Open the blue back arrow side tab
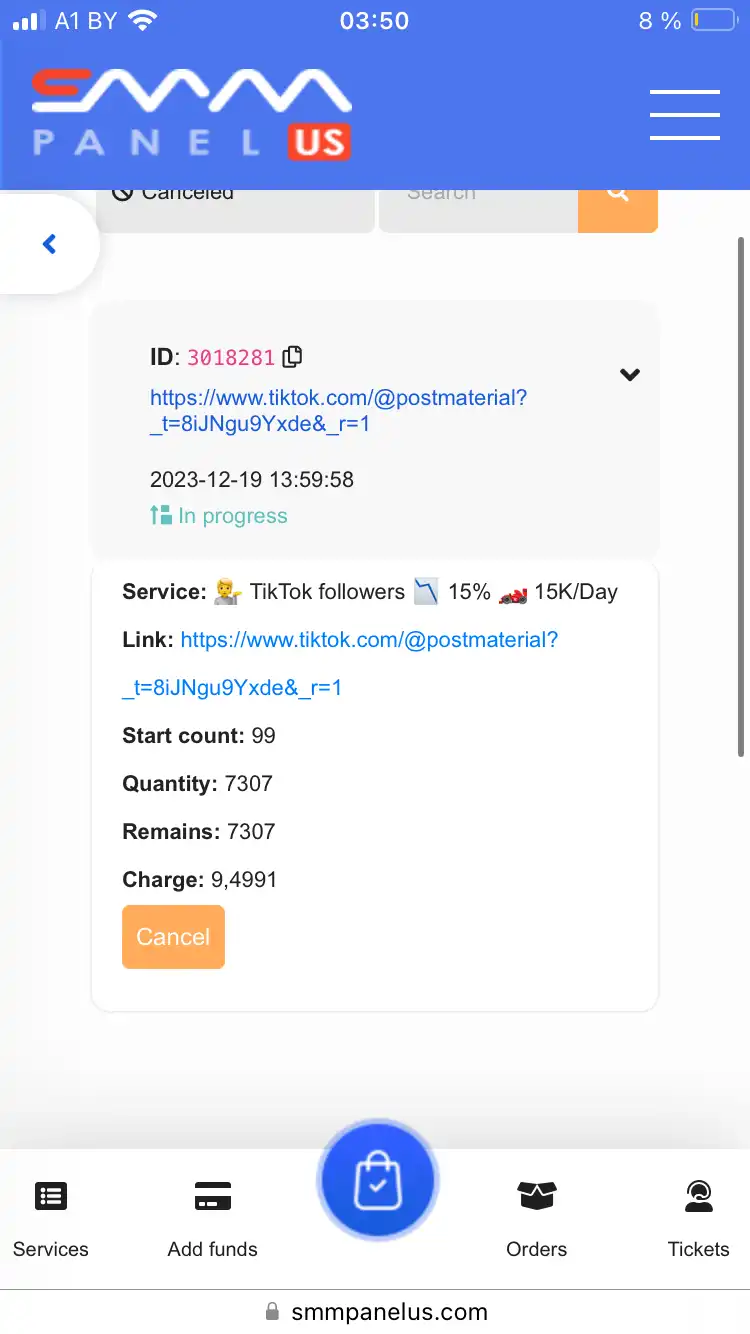 click(49, 244)
